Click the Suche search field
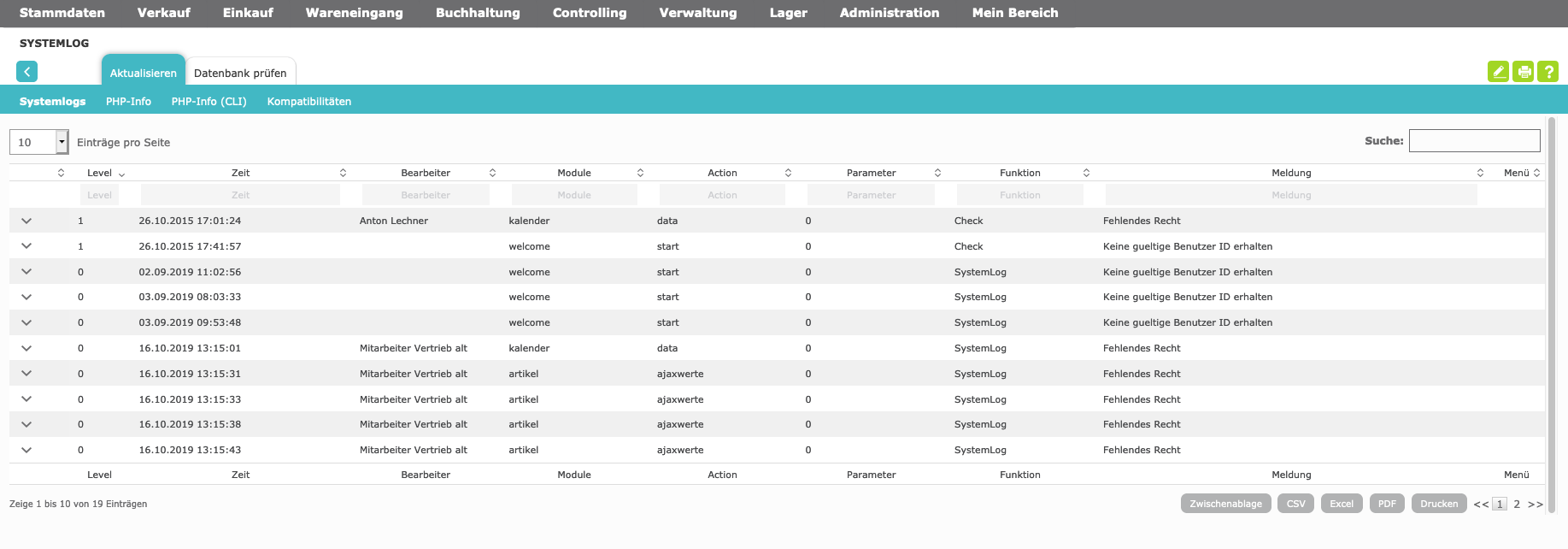1568x549 pixels. [1474, 141]
